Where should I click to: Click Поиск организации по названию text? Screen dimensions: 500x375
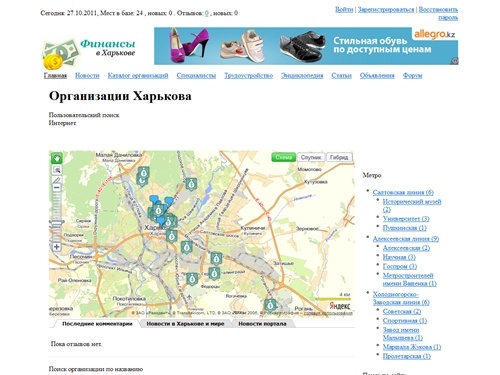tap(96, 369)
